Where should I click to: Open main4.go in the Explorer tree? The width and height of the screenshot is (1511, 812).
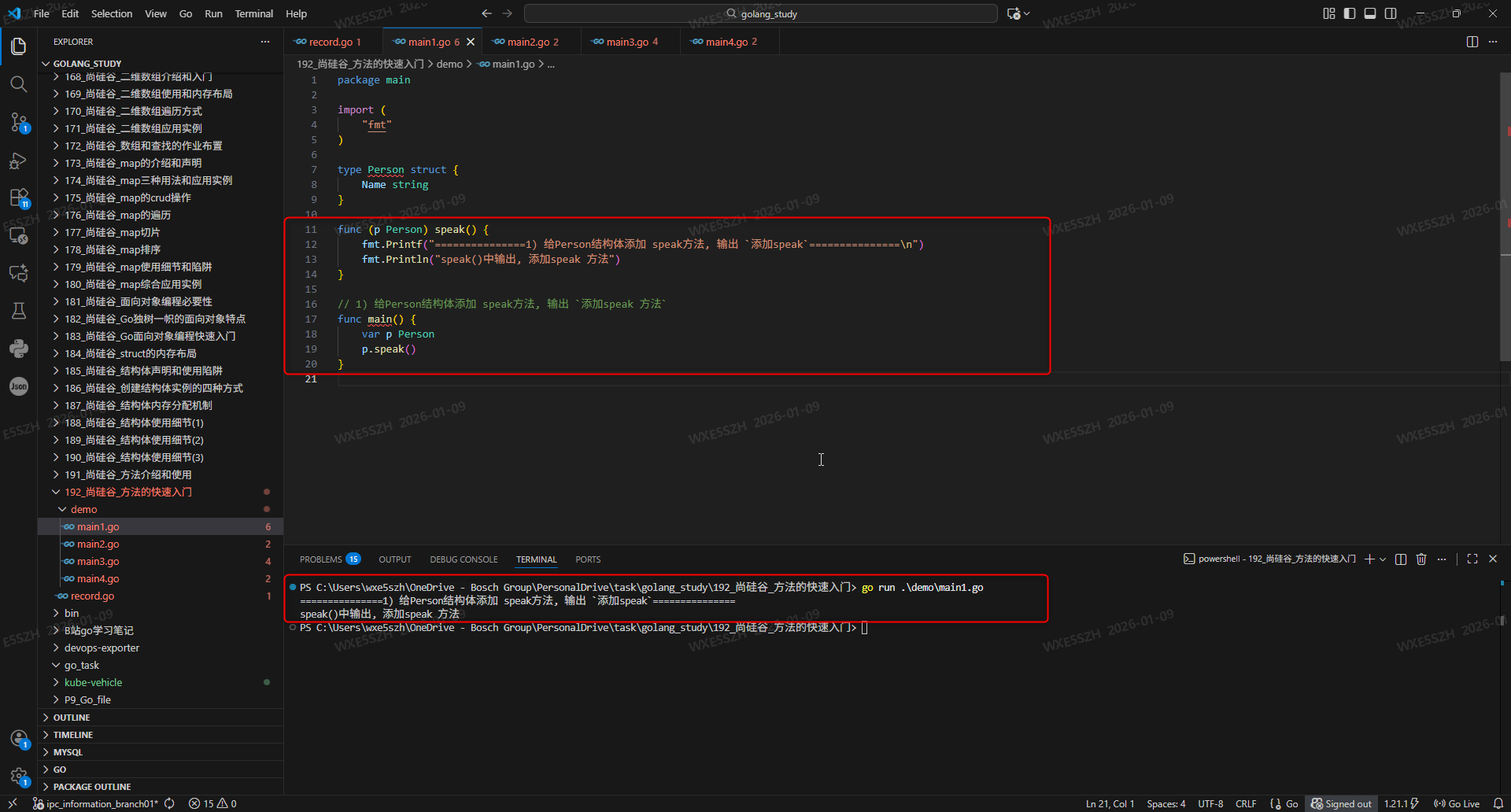tap(98, 578)
